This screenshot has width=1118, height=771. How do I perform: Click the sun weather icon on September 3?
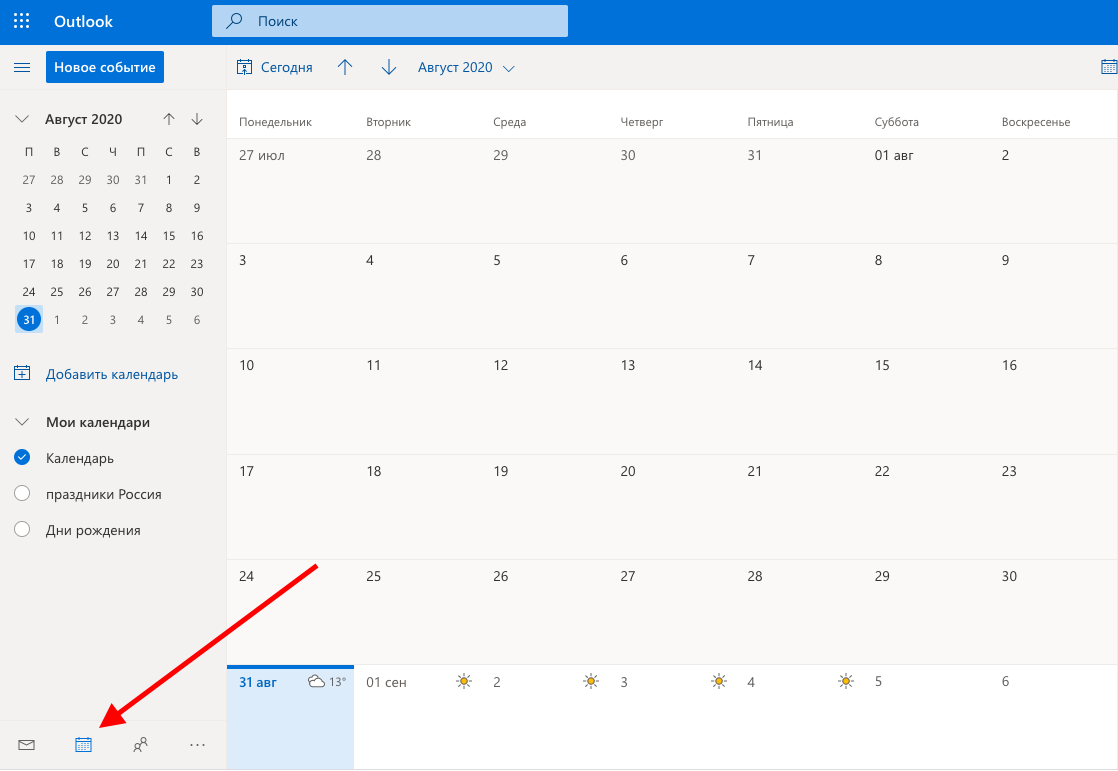point(719,681)
